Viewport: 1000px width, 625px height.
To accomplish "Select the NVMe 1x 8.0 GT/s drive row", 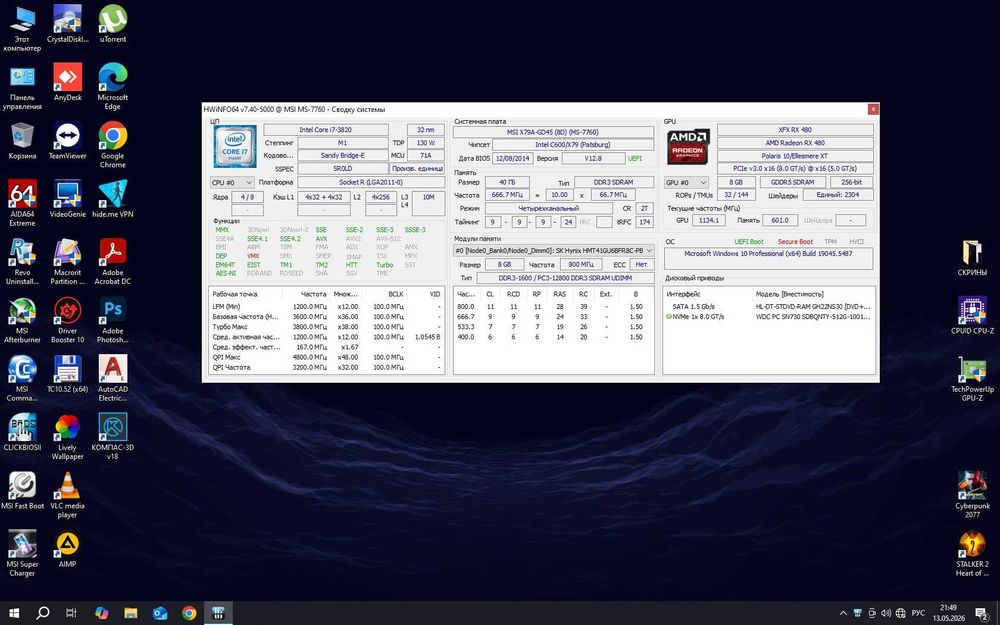I will 768,316.
